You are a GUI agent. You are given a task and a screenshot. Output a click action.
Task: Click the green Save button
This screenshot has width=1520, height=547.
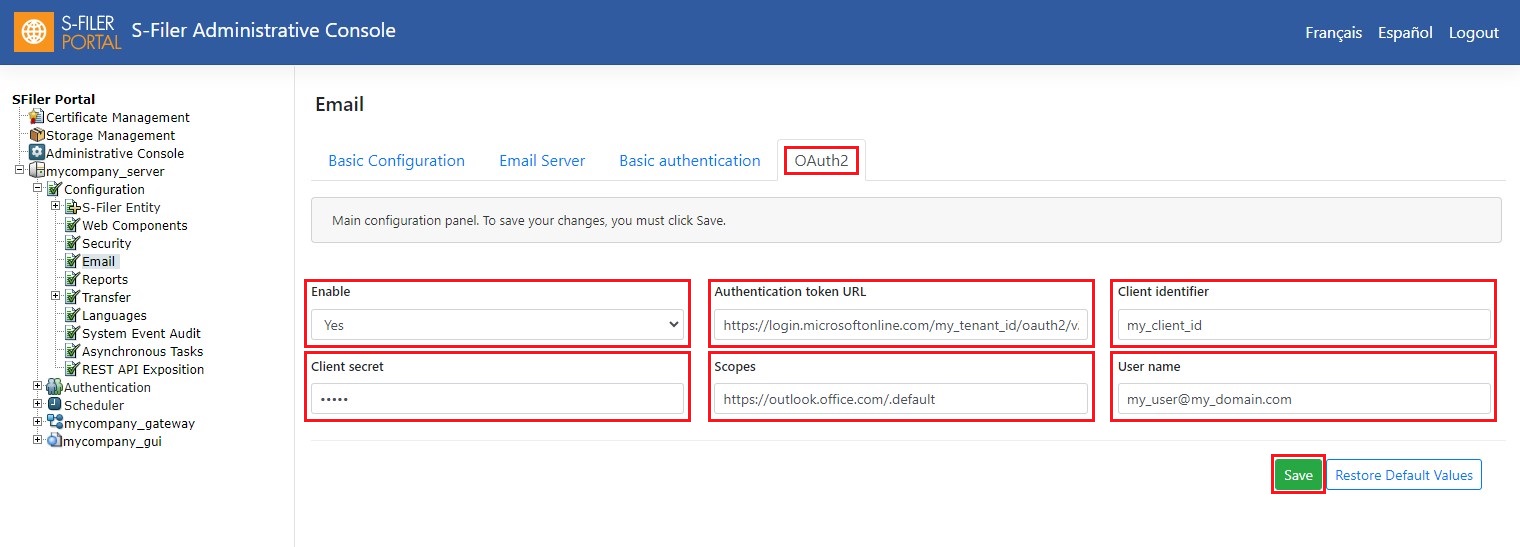coord(1298,475)
